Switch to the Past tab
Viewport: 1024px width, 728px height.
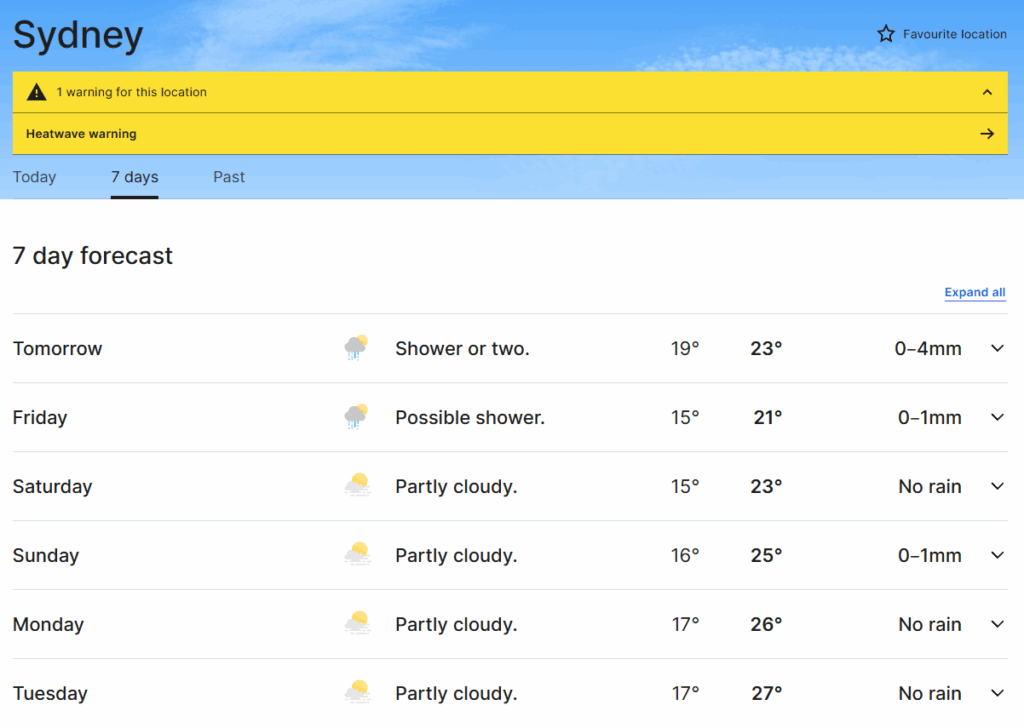tap(229, 177)
